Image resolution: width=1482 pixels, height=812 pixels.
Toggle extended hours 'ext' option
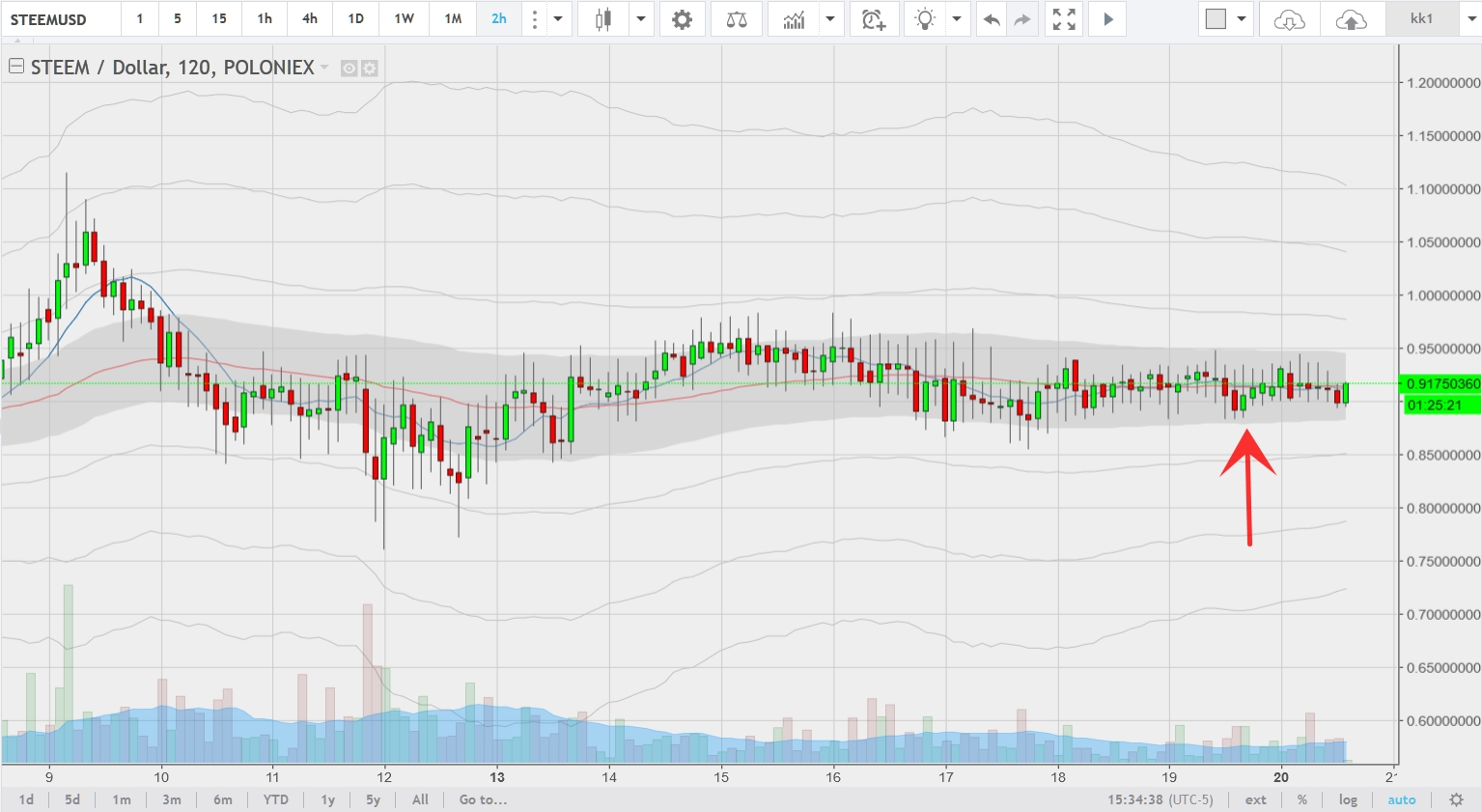pos(1255,799)
